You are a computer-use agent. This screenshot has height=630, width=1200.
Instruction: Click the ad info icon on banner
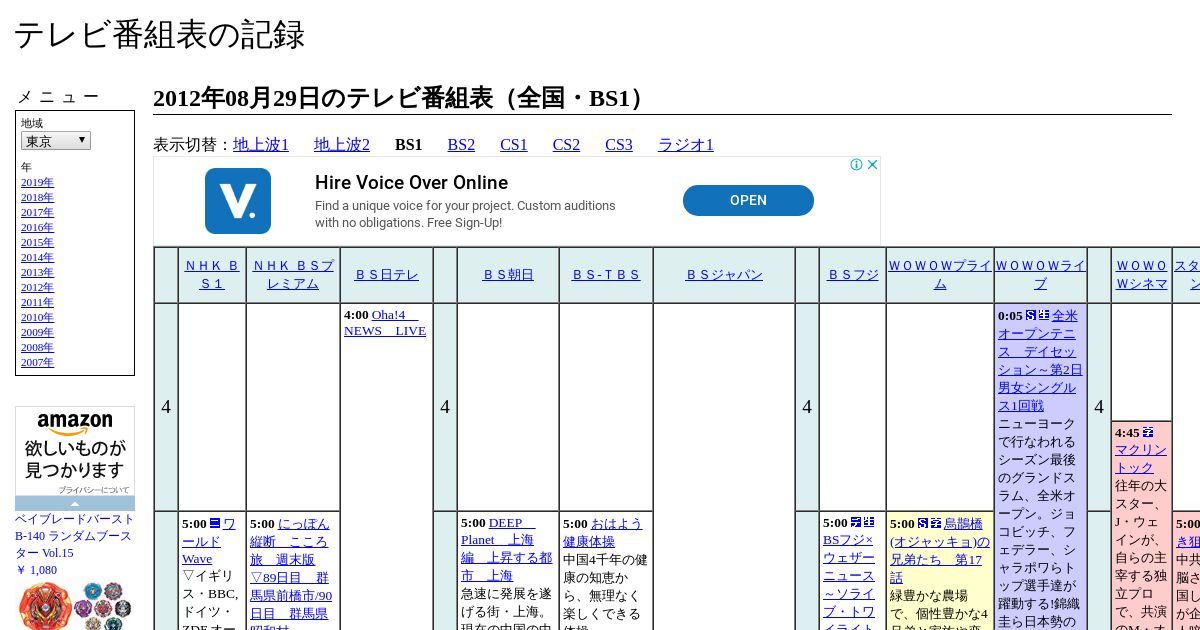(856, 165)
